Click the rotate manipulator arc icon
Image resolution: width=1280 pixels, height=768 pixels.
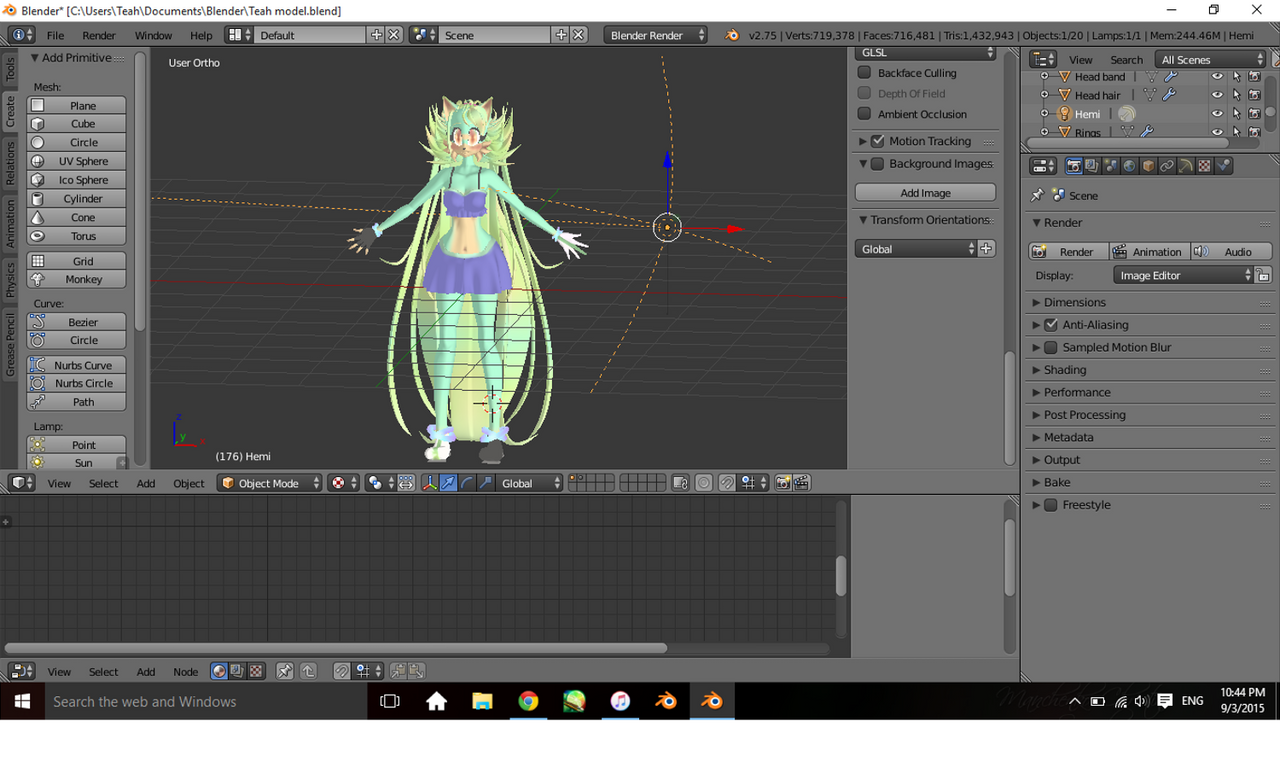(467, 483)
